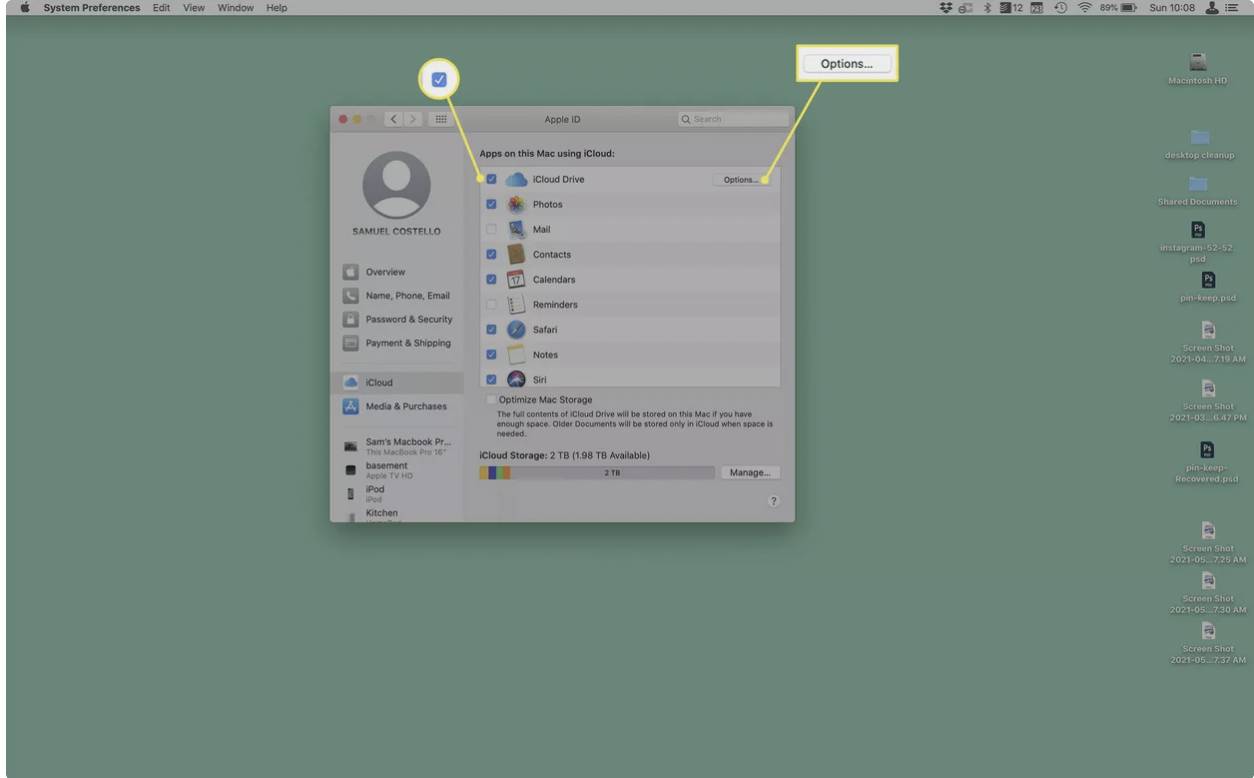Open the View menu

192,7
